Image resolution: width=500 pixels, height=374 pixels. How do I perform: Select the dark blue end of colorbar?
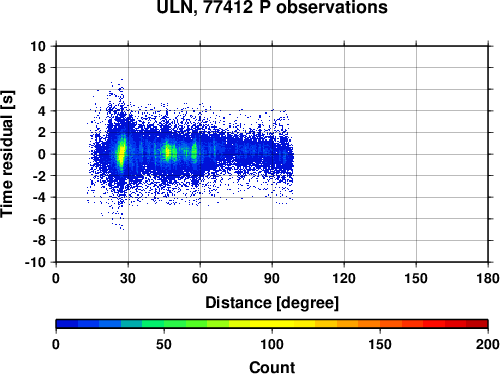click(67, 324)
